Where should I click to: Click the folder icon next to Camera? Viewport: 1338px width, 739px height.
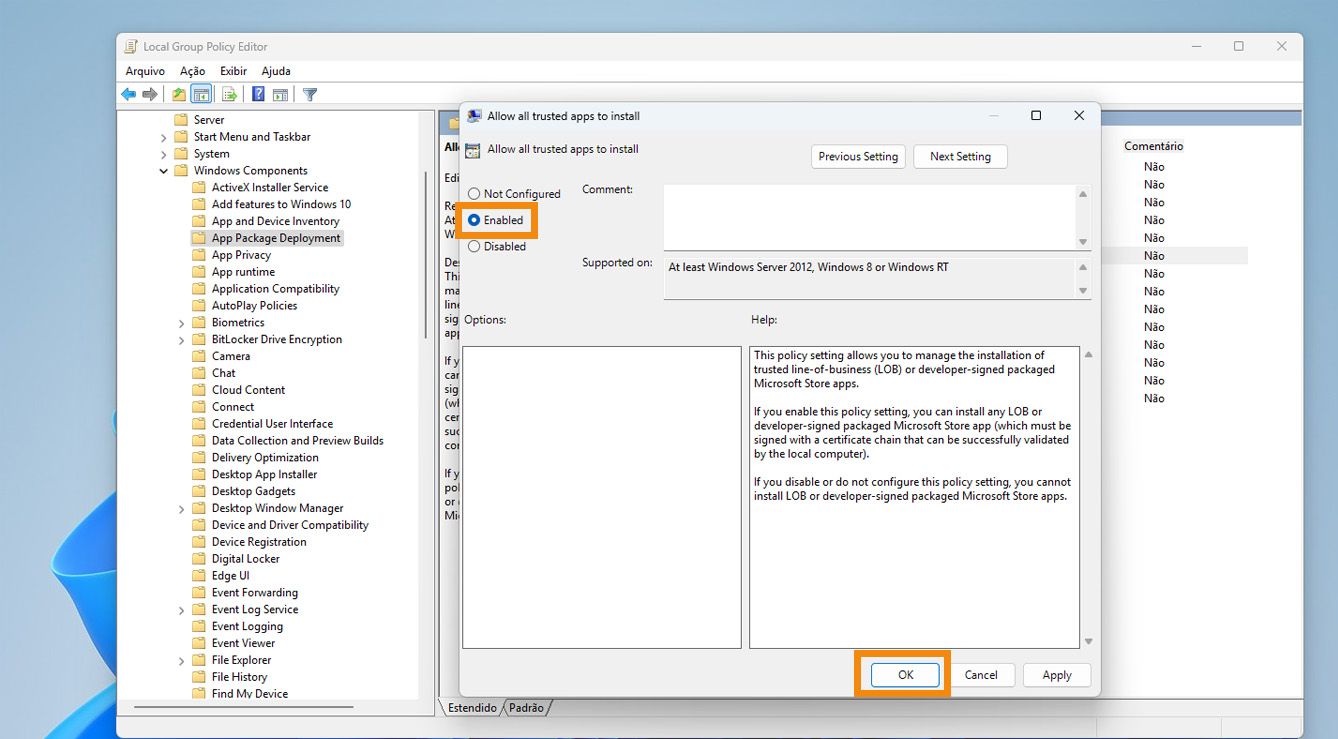coord(198,356)
